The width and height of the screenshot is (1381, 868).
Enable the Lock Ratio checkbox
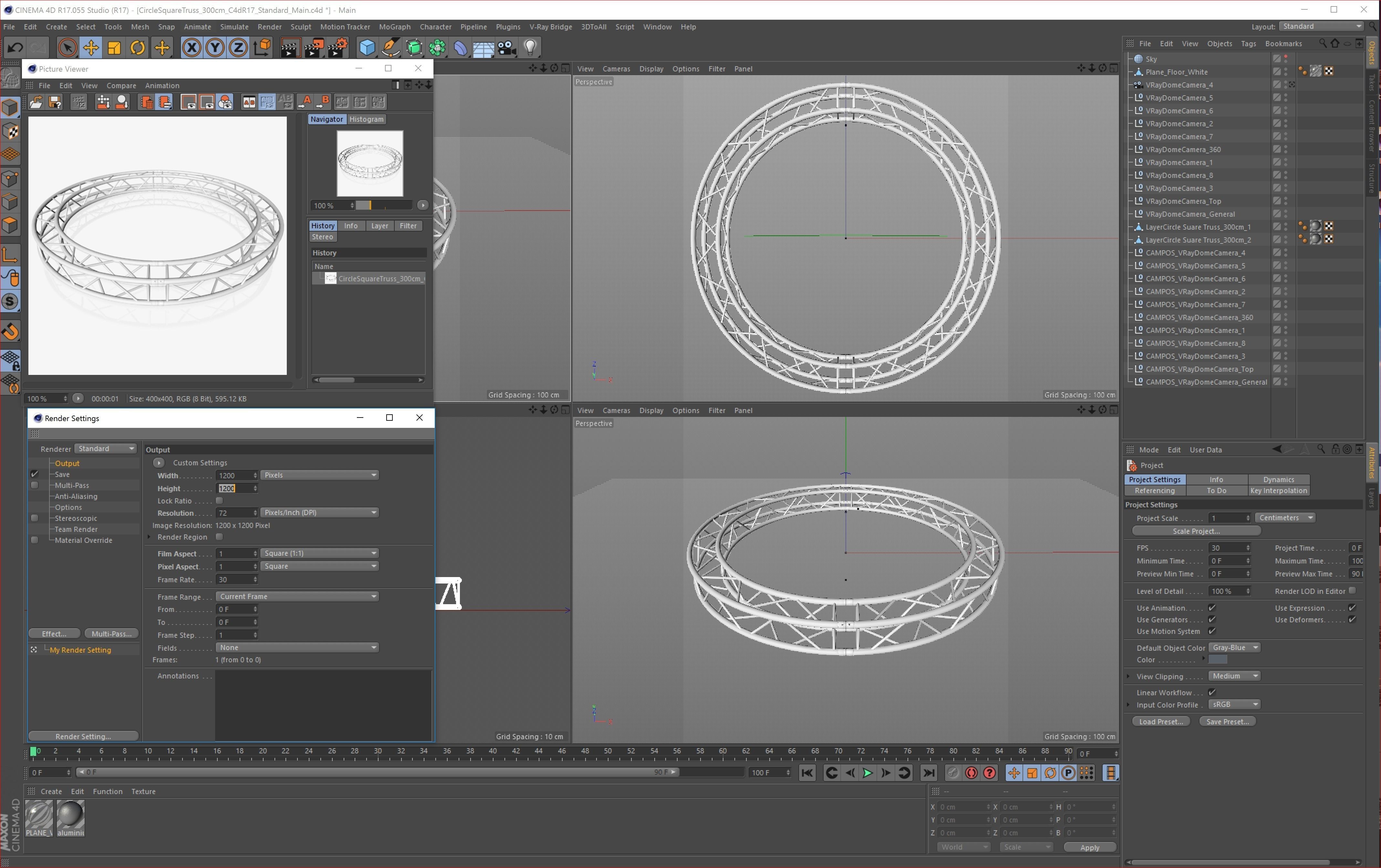point(219,501)
